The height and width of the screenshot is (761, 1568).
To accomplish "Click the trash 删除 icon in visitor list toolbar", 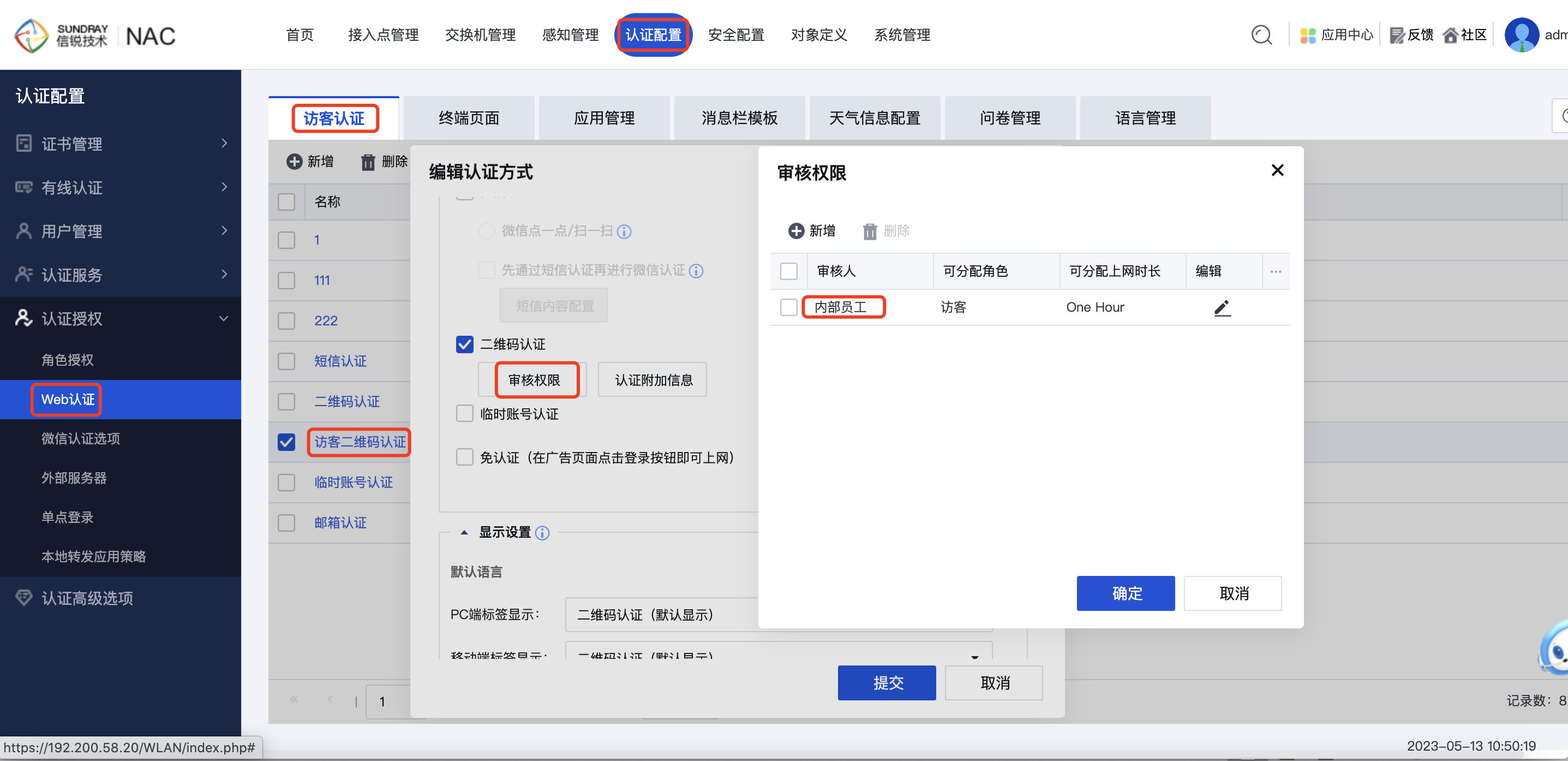I will point(368,162).
